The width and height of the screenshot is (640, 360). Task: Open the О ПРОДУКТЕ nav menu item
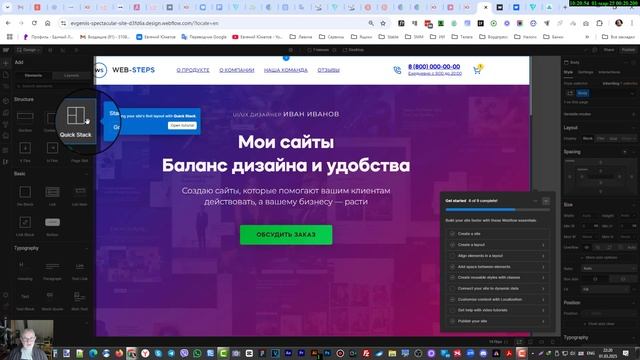193,70
